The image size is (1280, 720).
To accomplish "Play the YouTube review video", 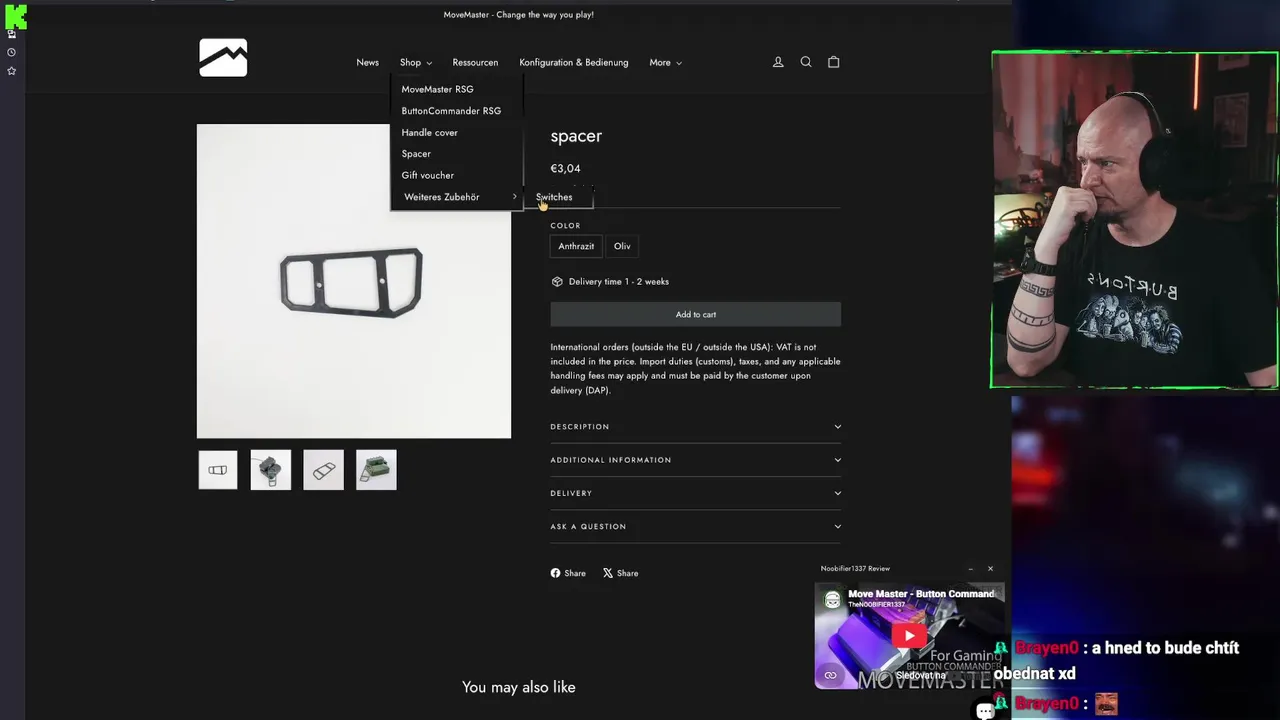I will 909,636.
